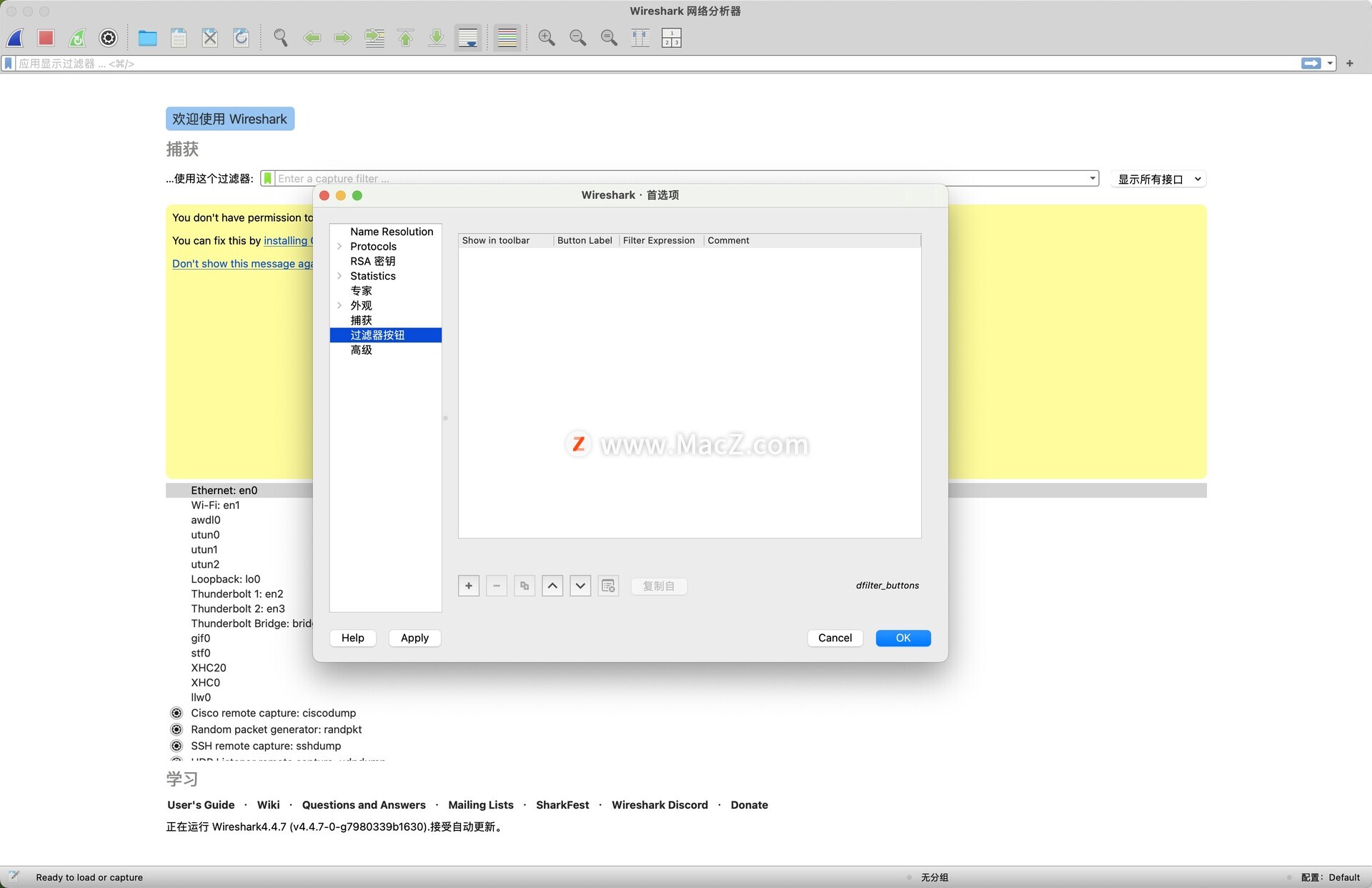Reset layout to default size icon
1372x888 pixels.
[x=640, y=38]
